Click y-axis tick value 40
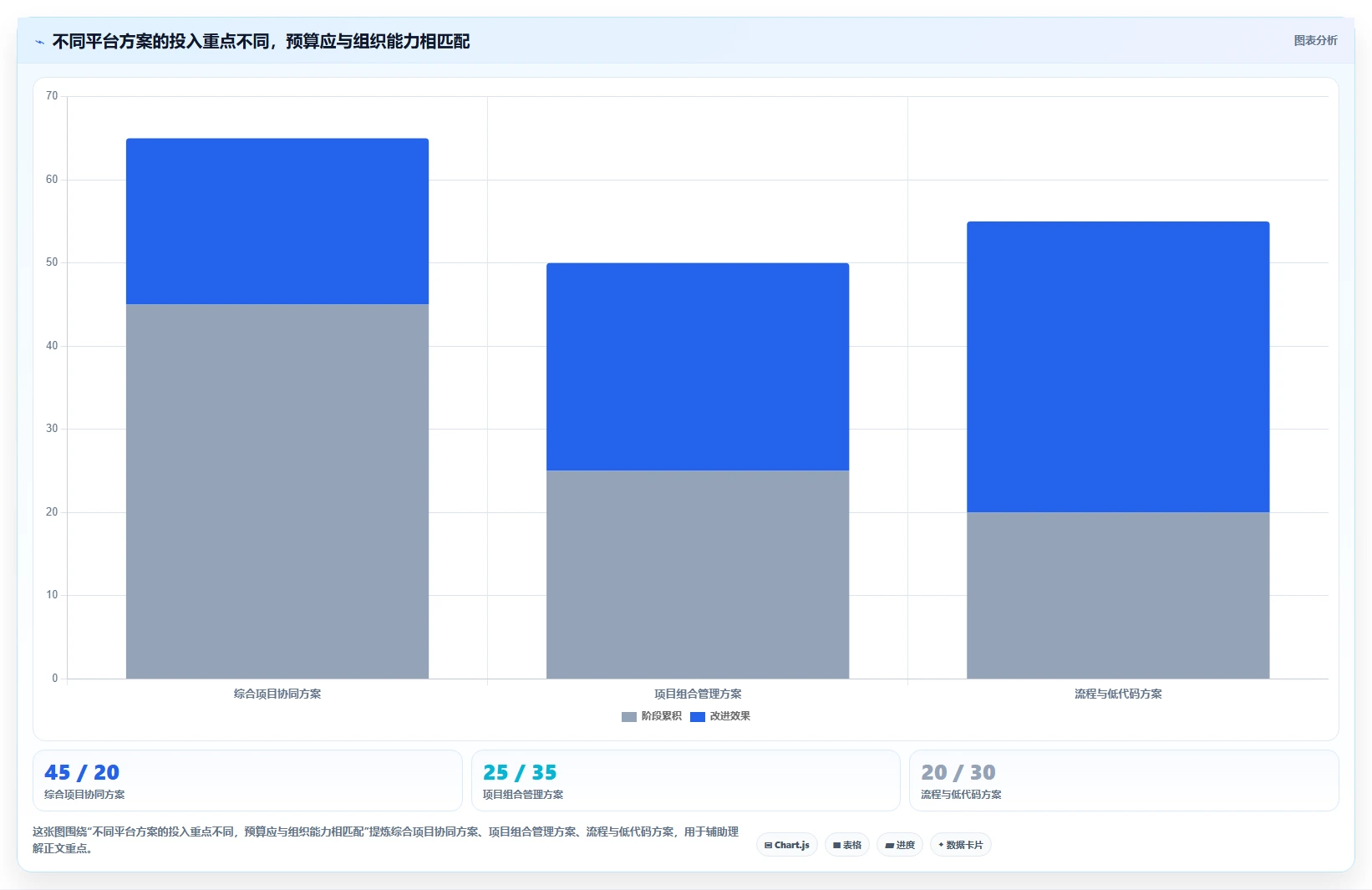The width and height of the screenshot is (1372, 890). pyautogui.click(x=52, y=346)
